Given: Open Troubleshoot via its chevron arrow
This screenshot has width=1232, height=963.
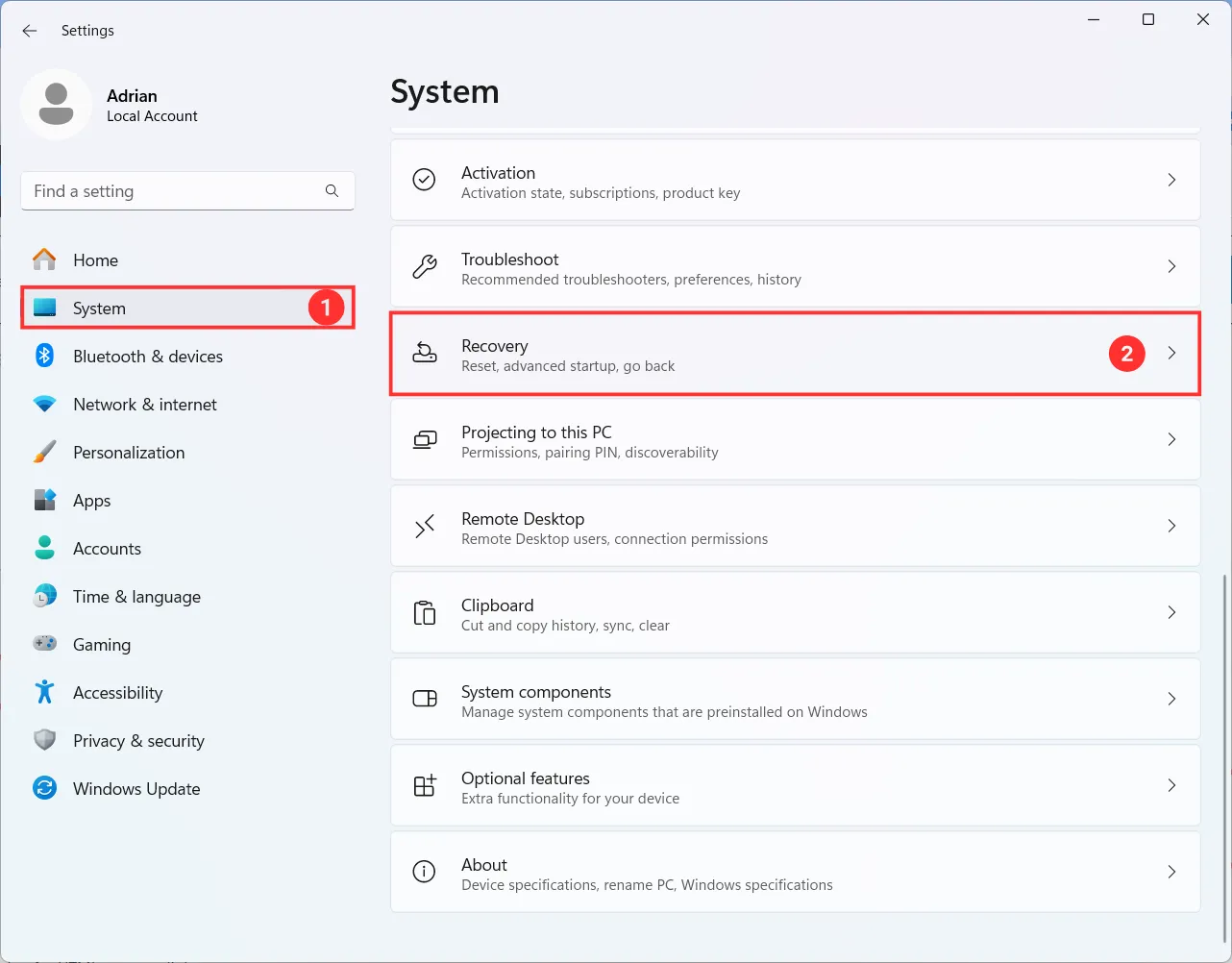Looking at the screenshot, I should click(x=1171, y=266).
